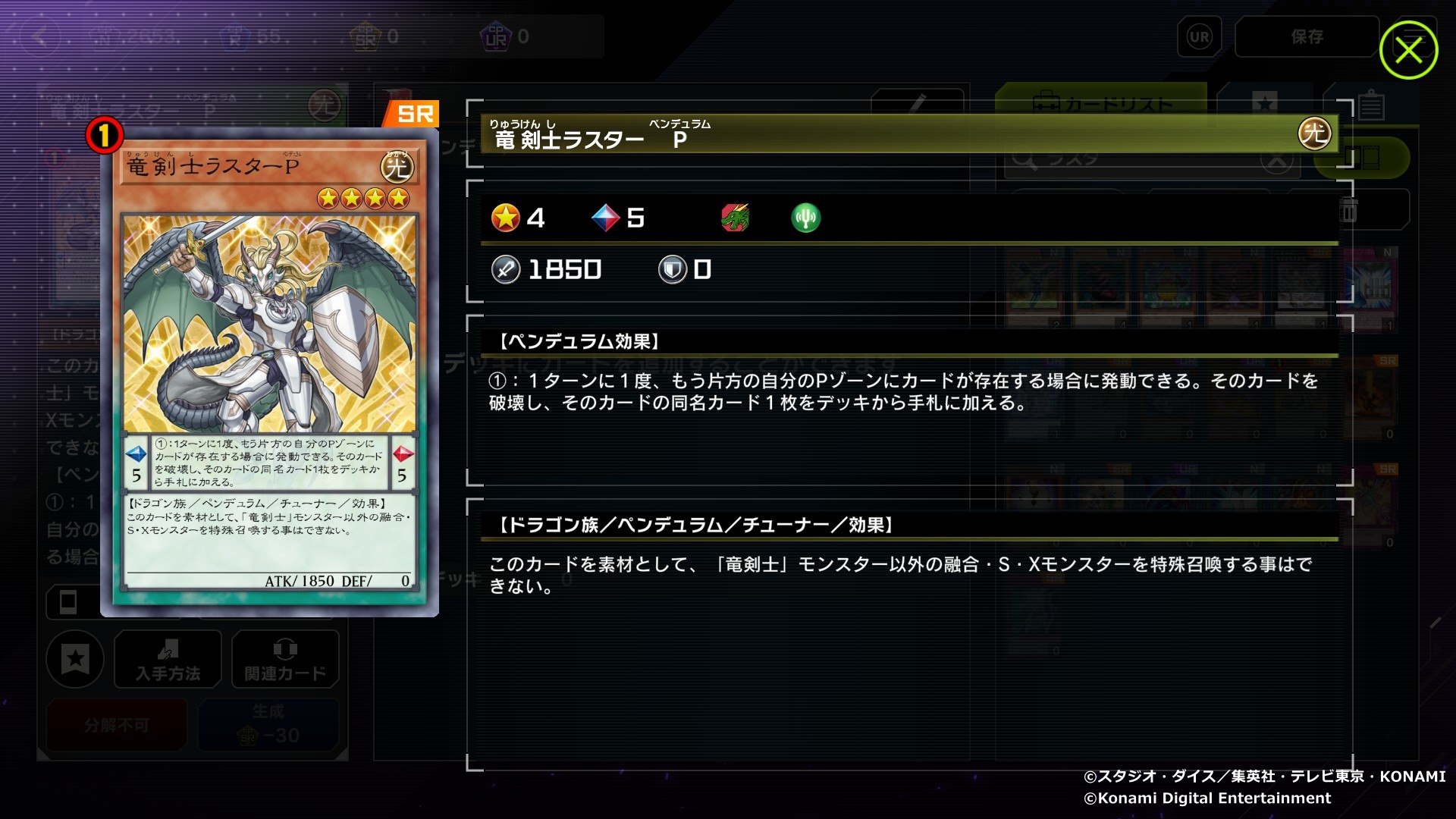Screen dimensions: 1456x819
Task: Close the card detail overlay
Action: pos(1408,50)
